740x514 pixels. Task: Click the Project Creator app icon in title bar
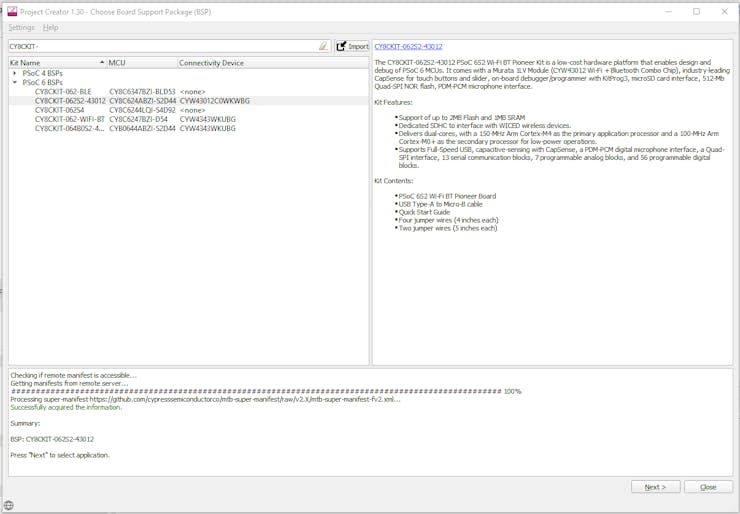tap(12, 11)
